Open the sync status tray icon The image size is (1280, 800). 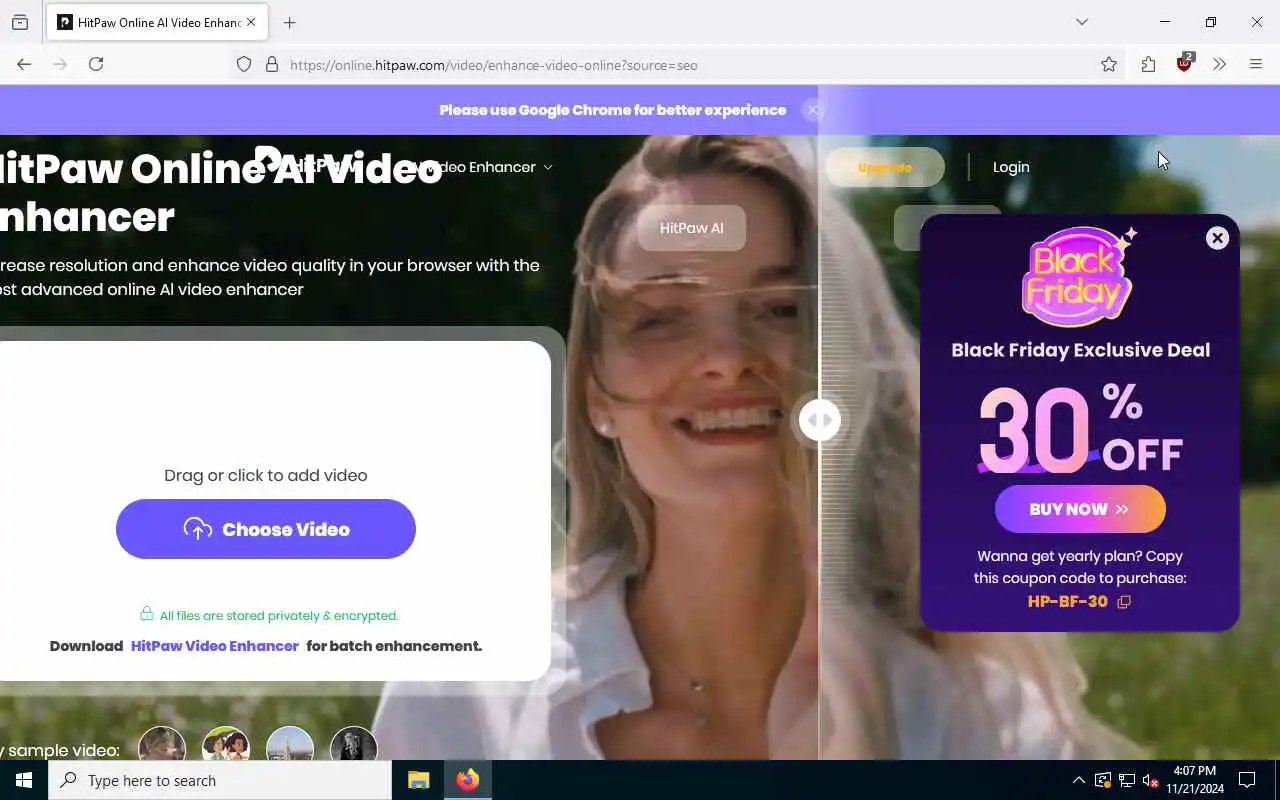(x=1102, y=780)
